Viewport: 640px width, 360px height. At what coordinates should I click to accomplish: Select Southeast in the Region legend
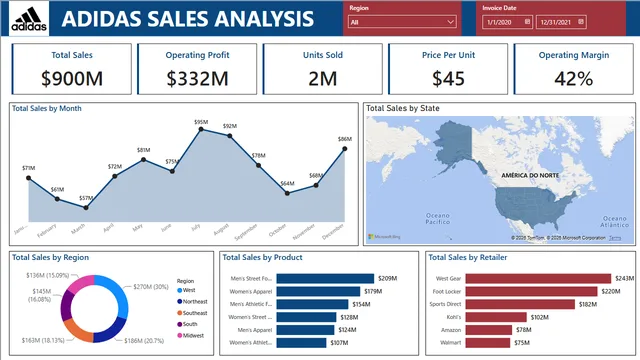point(192,313)
